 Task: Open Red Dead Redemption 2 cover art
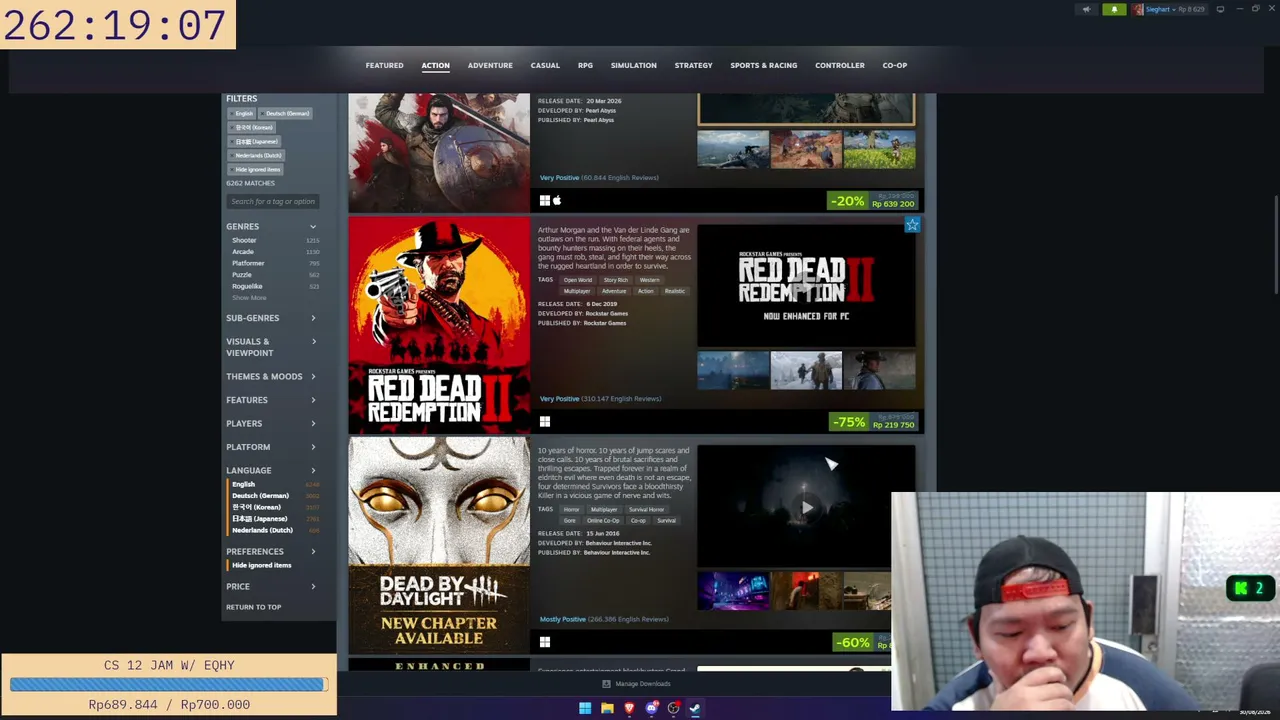[439, 325]
